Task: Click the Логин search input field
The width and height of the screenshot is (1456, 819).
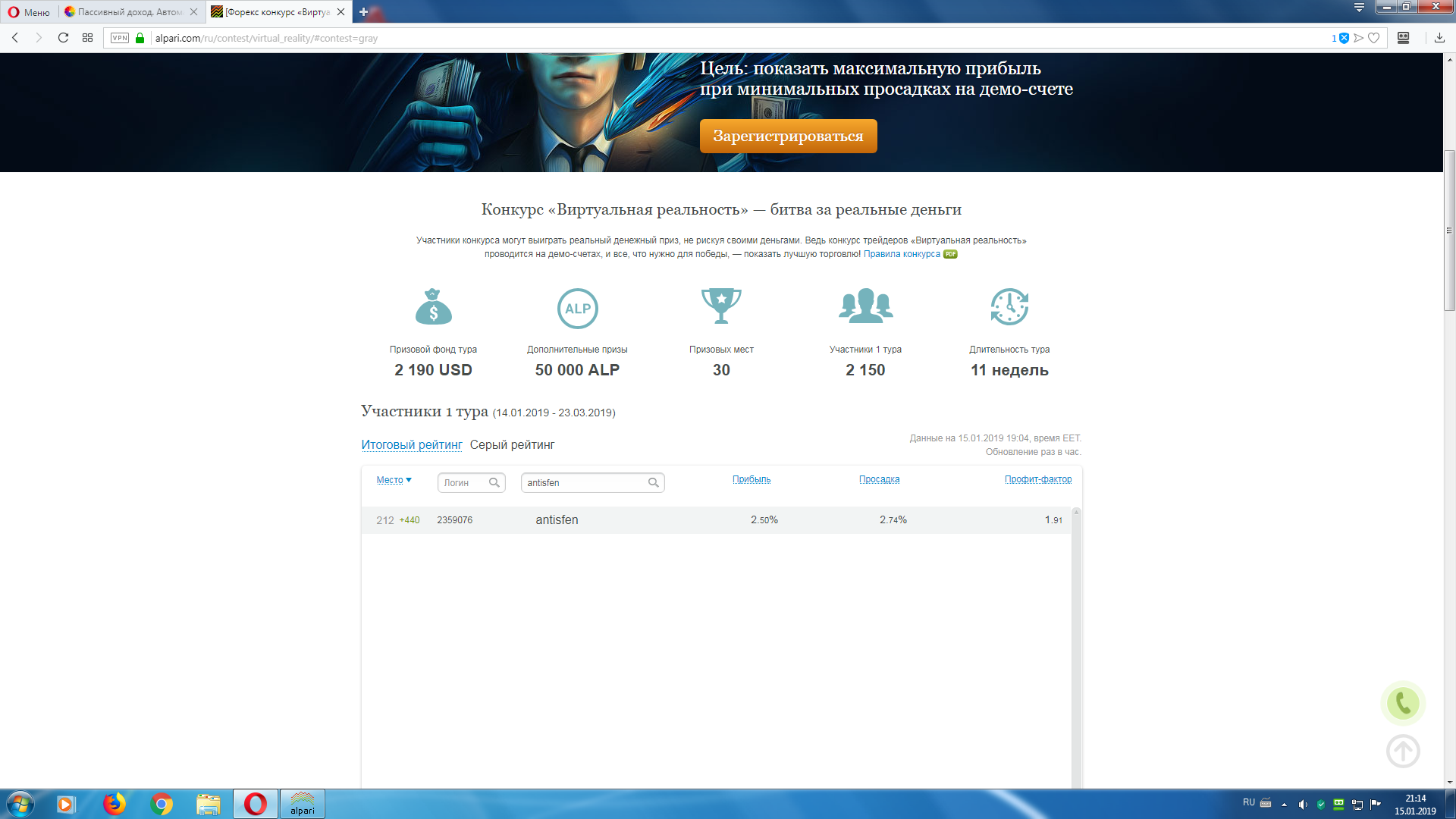Action: point(464,483)
